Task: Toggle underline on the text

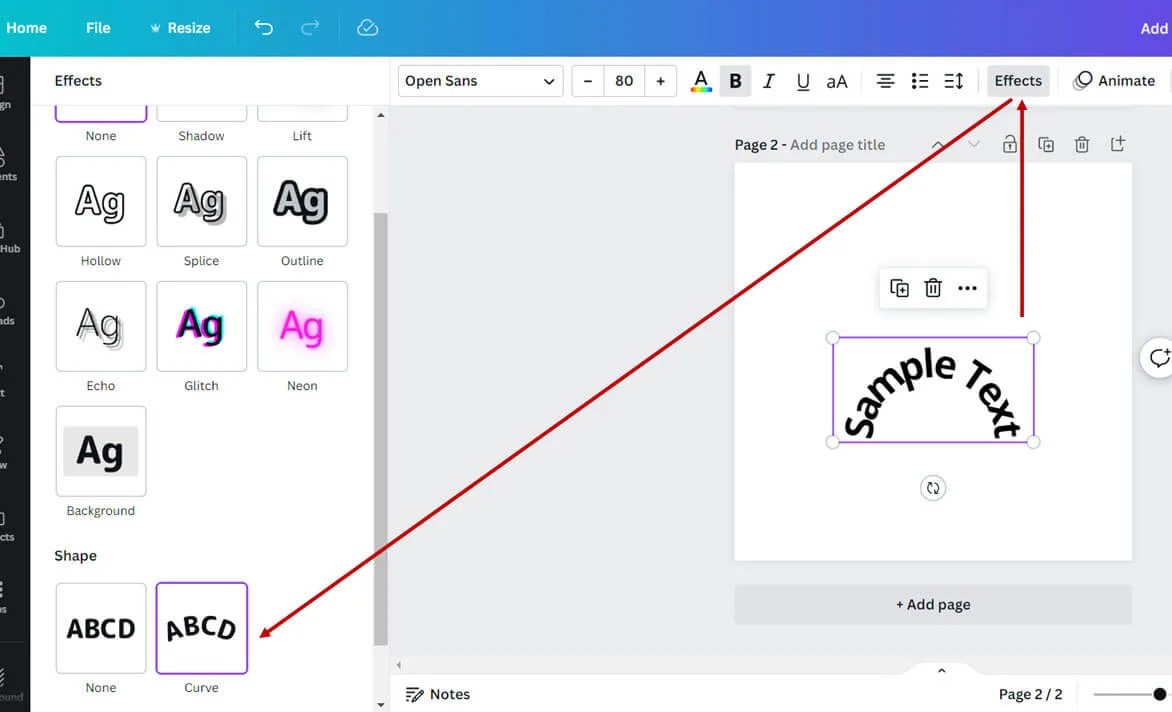Action: [x=803, y=80]
